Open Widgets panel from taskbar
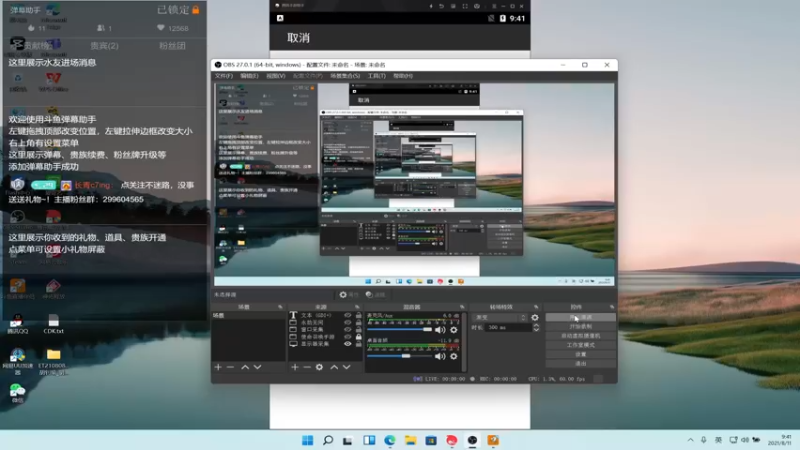 click(x=369, y=440)
